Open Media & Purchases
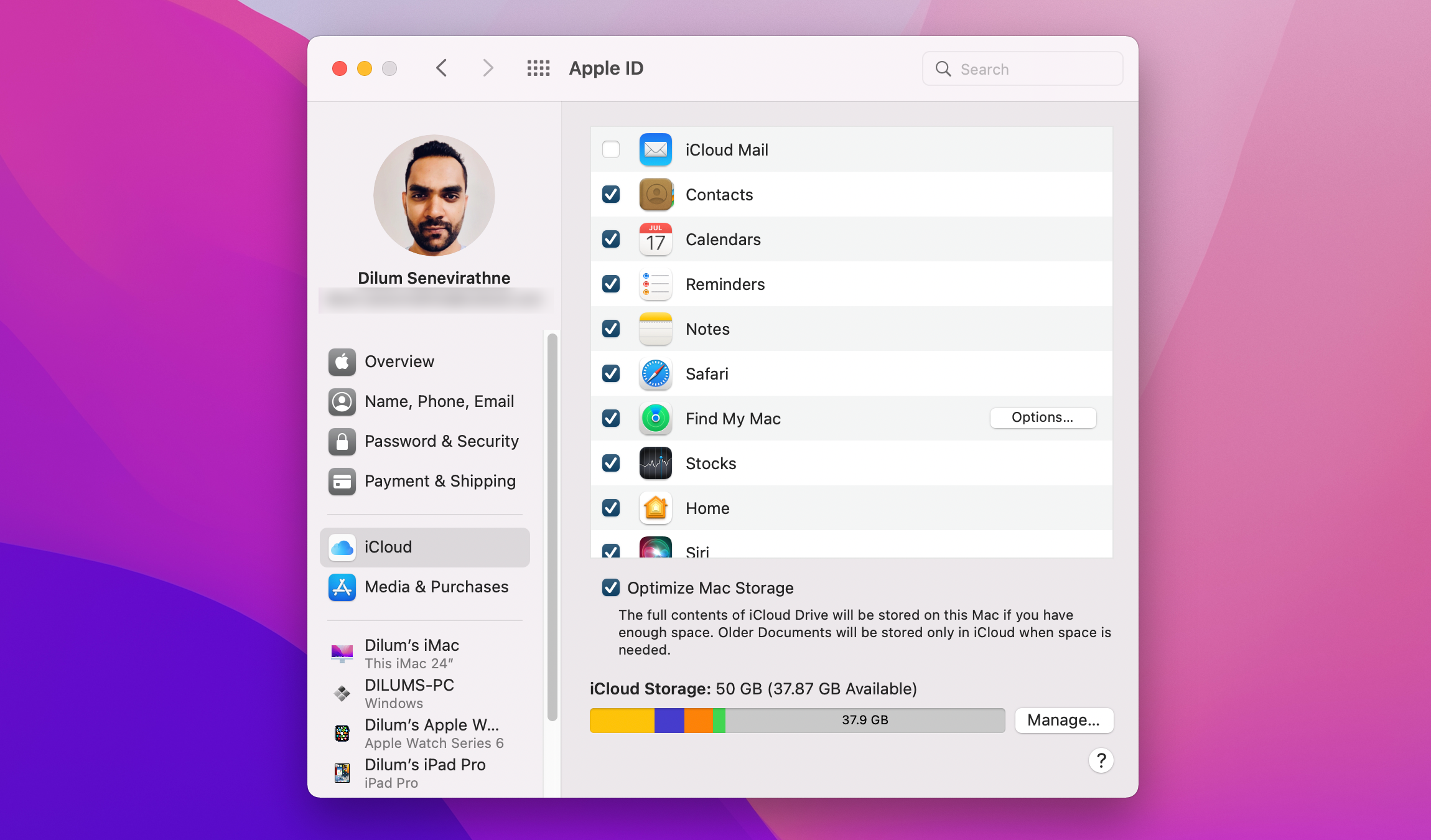The image size is (1431, 840). point(425,587)
